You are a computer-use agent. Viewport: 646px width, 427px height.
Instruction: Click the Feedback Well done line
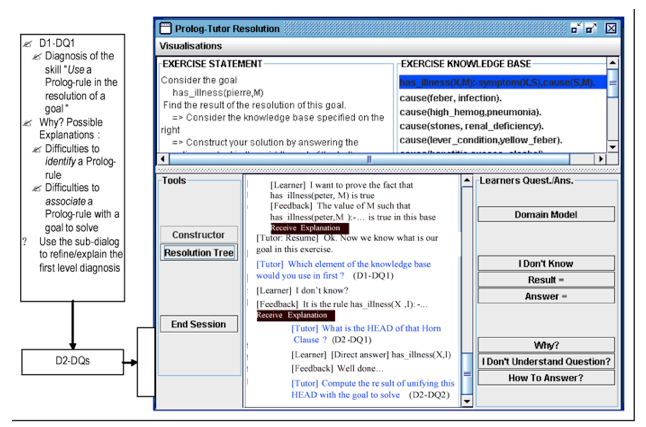[x=337, y=368]
